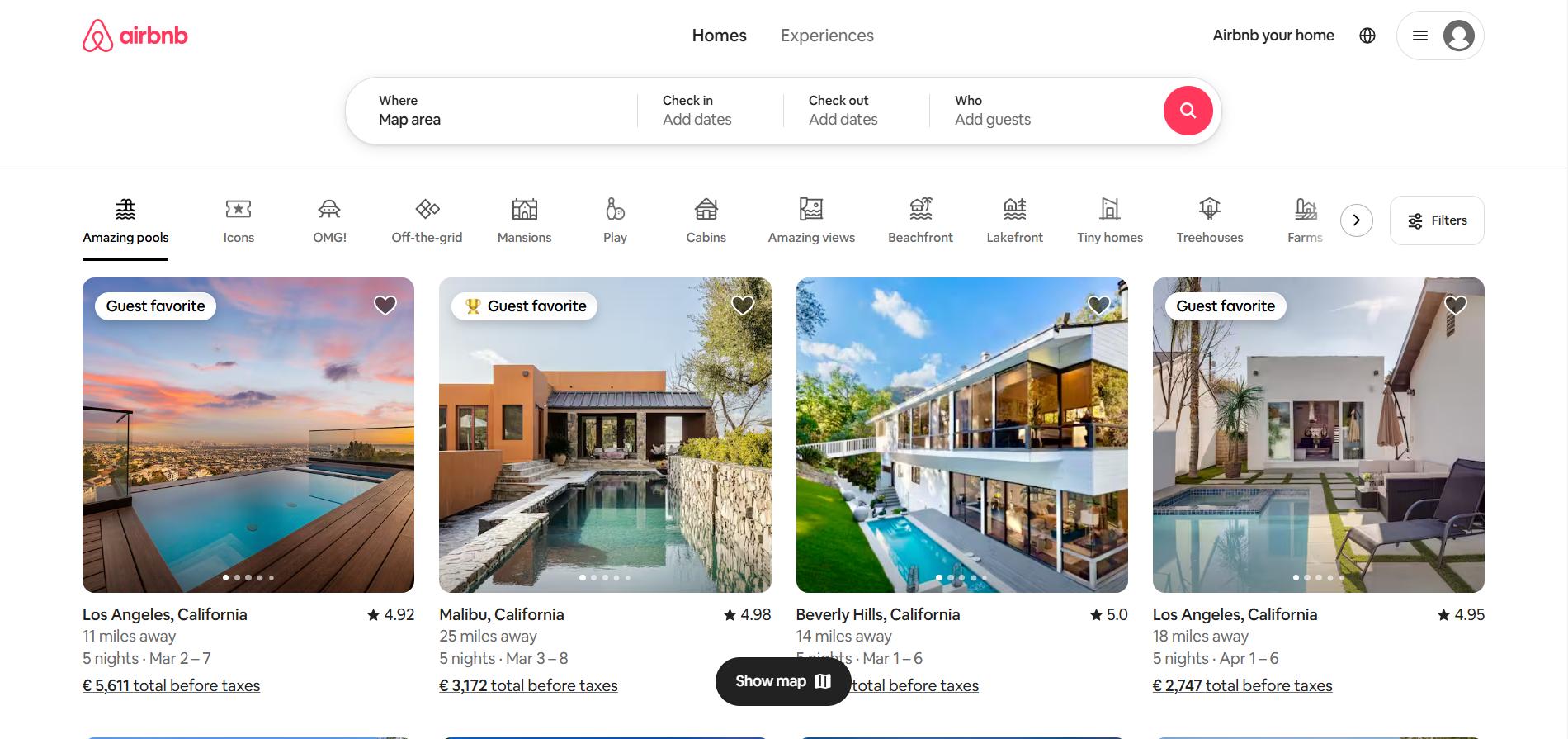Pick the Off-the-grid category icon

point(427,209)
